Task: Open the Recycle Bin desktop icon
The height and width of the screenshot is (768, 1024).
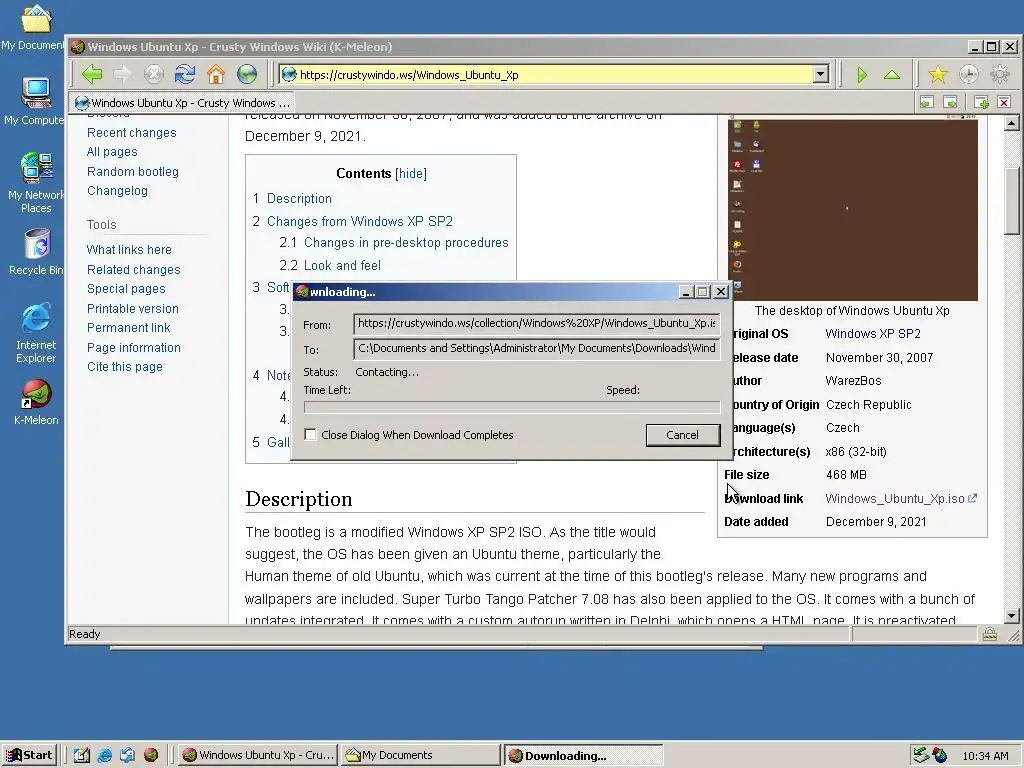Action: pos(37,251)
